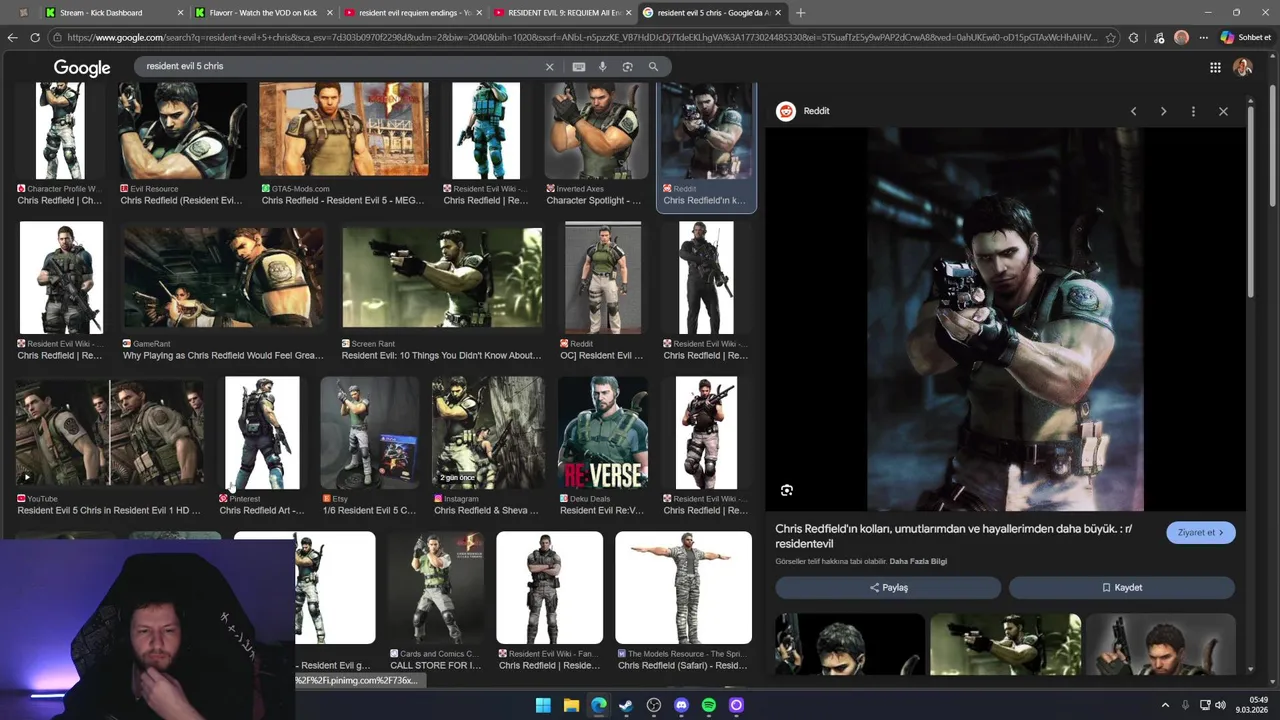Open Discord from the taskbar
The height and width of the screenshot is (720, 1280).
pos(681,705)
